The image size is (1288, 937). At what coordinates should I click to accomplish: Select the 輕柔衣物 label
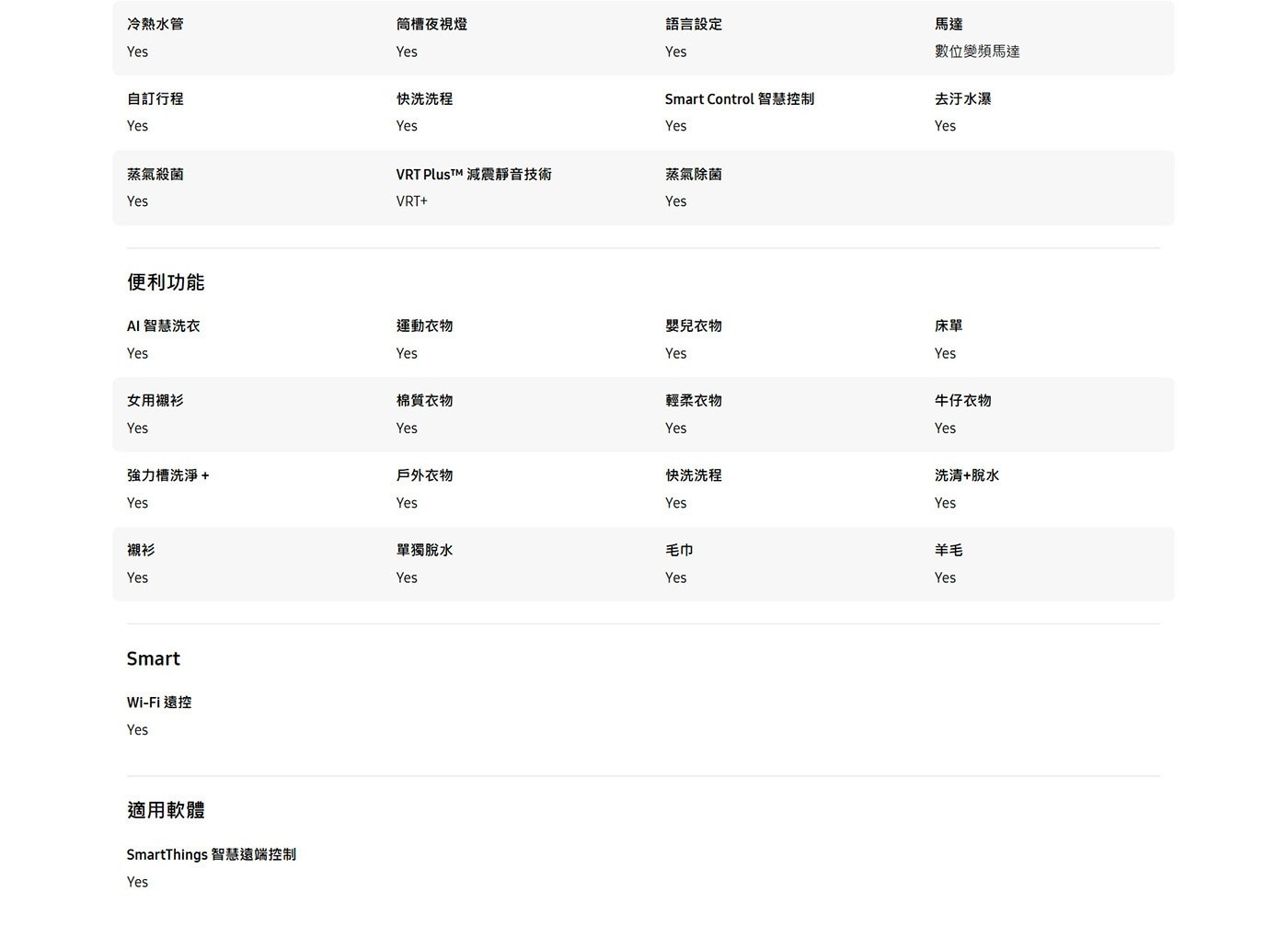[x=694, y=400]
